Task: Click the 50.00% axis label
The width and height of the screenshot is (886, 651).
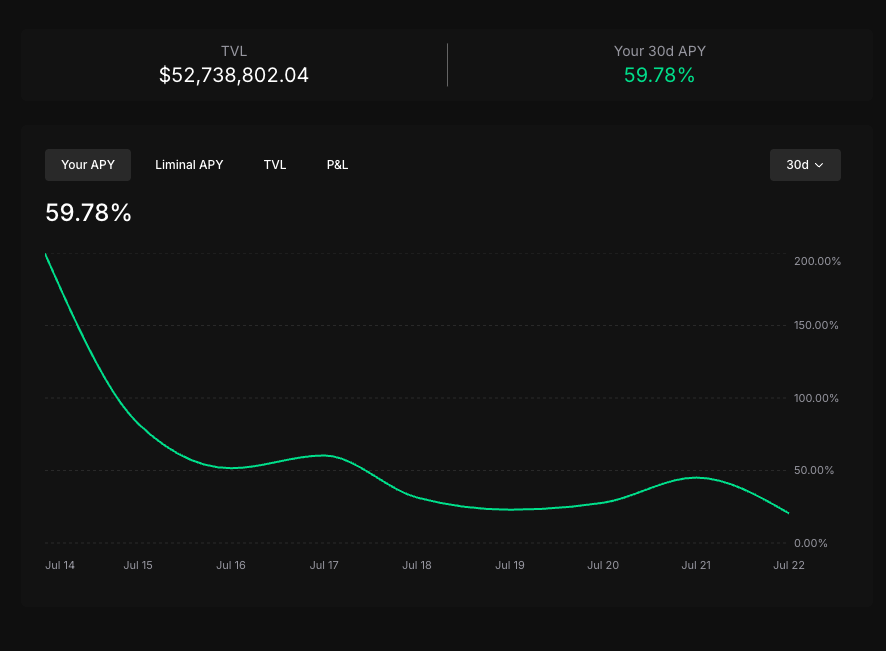Action: [x=814, y=470]
